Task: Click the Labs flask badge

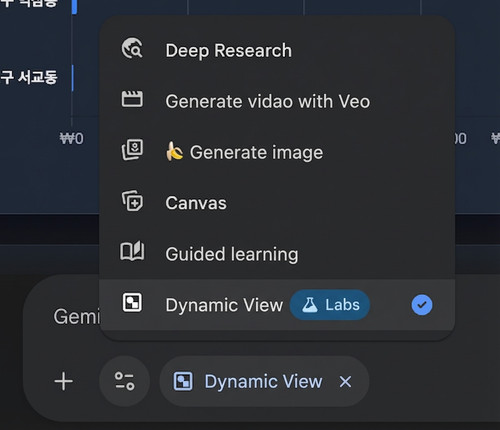Action: click(x=330, y=305)
